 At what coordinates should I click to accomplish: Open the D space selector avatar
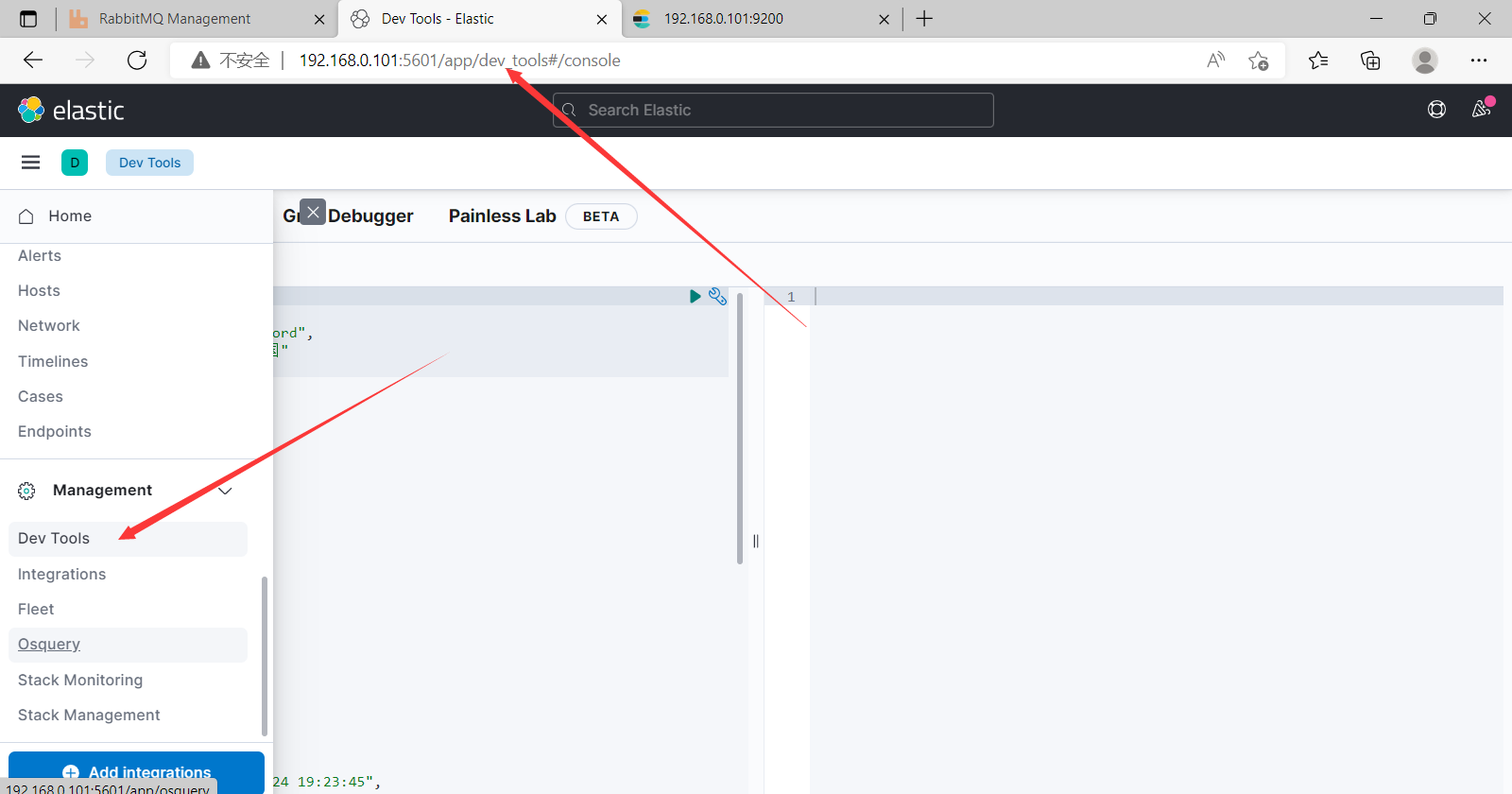tap(75, 163)
